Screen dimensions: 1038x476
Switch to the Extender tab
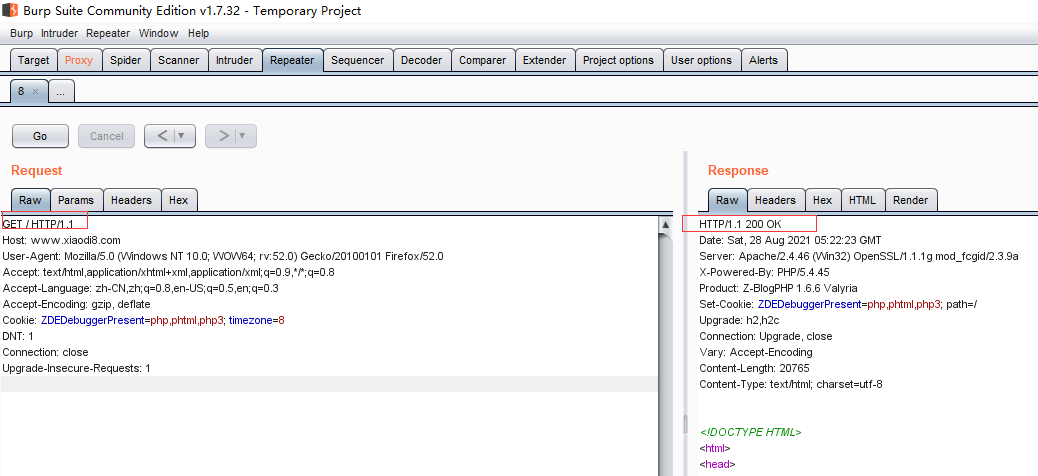tap(544, 60)
